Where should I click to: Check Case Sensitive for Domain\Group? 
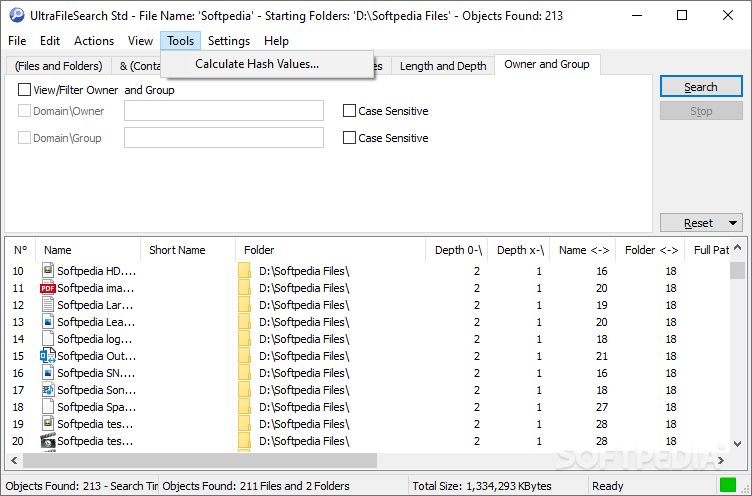click(349, 138)
